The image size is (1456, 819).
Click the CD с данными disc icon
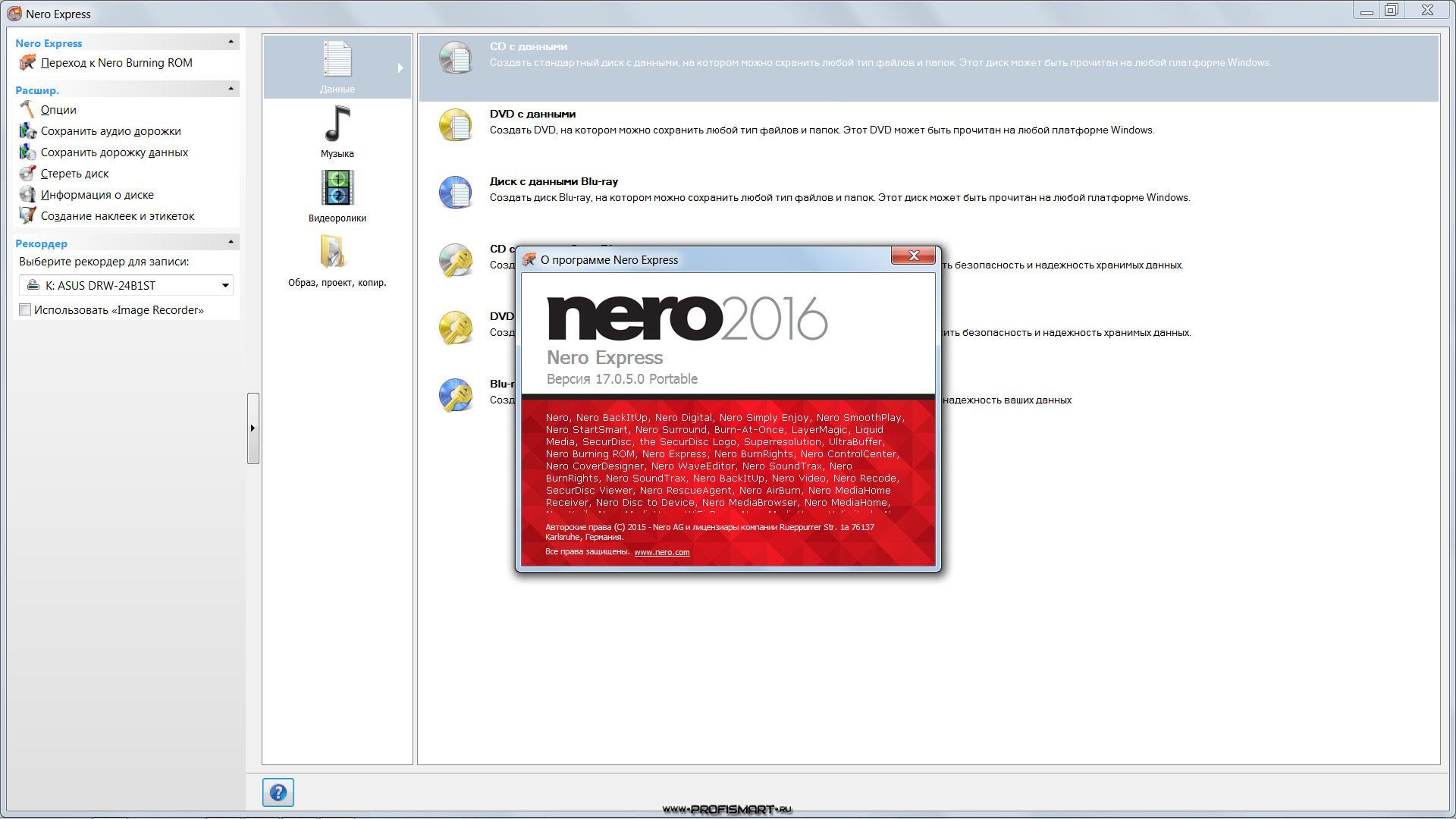click(x=456, y=58)
